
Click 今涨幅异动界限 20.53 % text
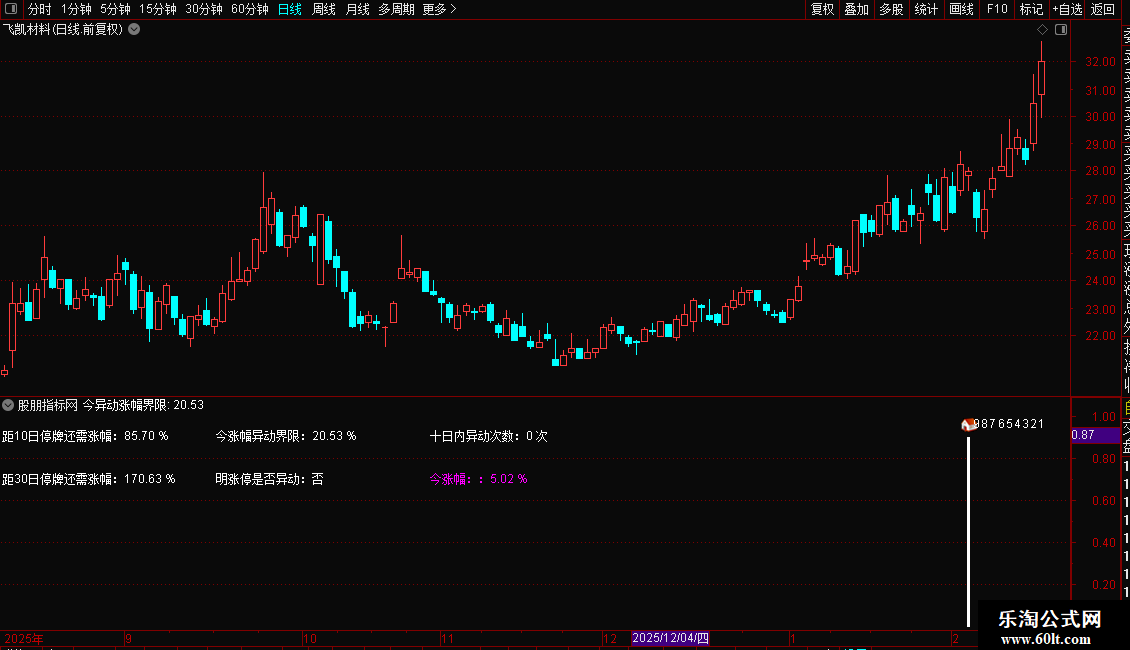[x=285, y=436]
